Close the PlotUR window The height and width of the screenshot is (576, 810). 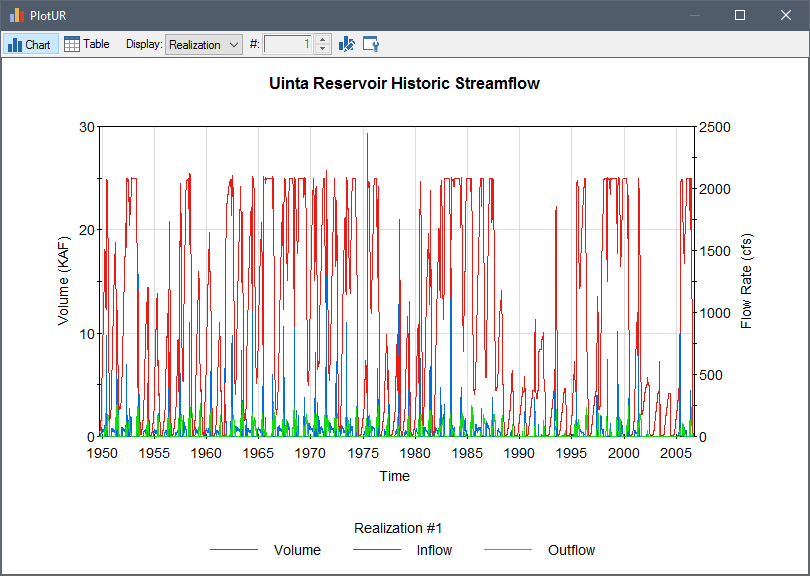[x=786, y=15]
